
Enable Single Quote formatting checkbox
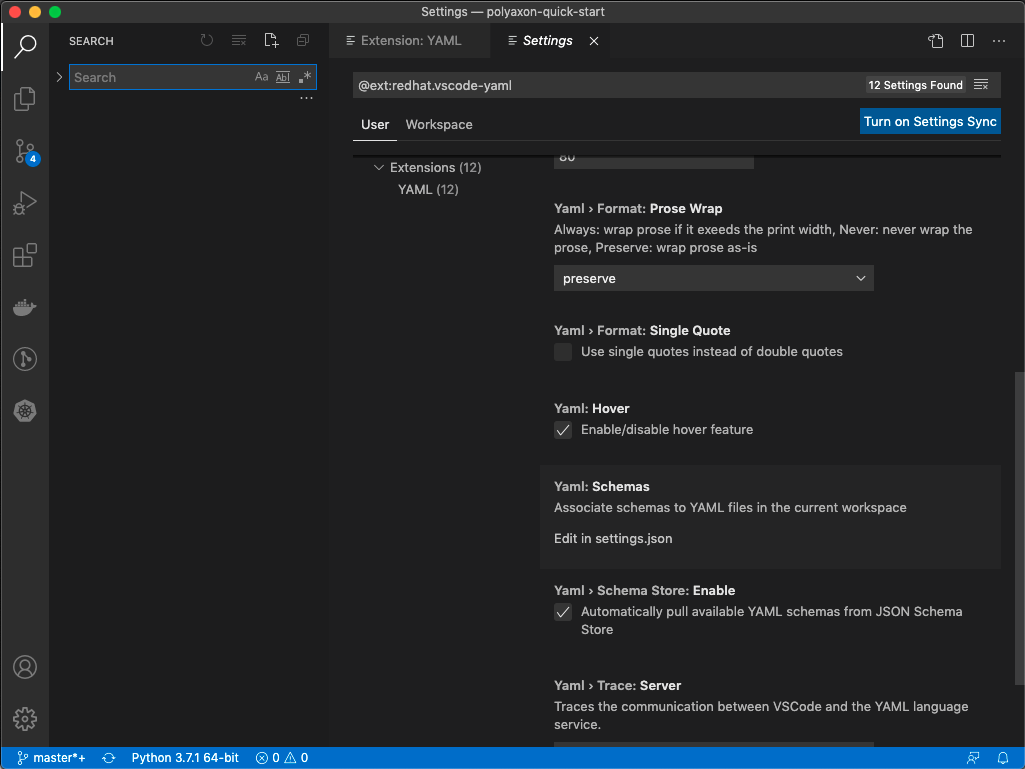(x=563, y=352)
